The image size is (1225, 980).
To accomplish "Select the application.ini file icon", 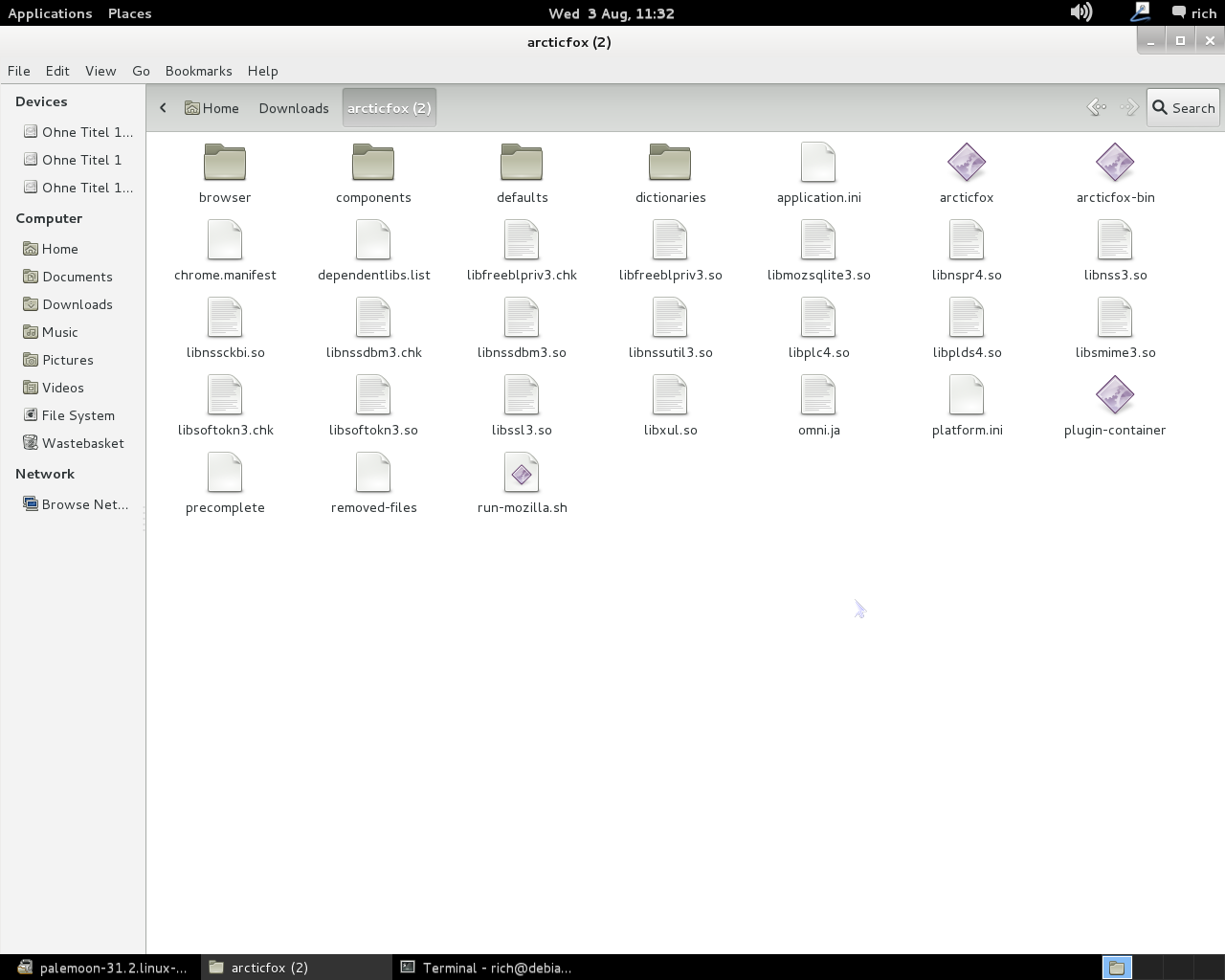I will click(818, 163).
